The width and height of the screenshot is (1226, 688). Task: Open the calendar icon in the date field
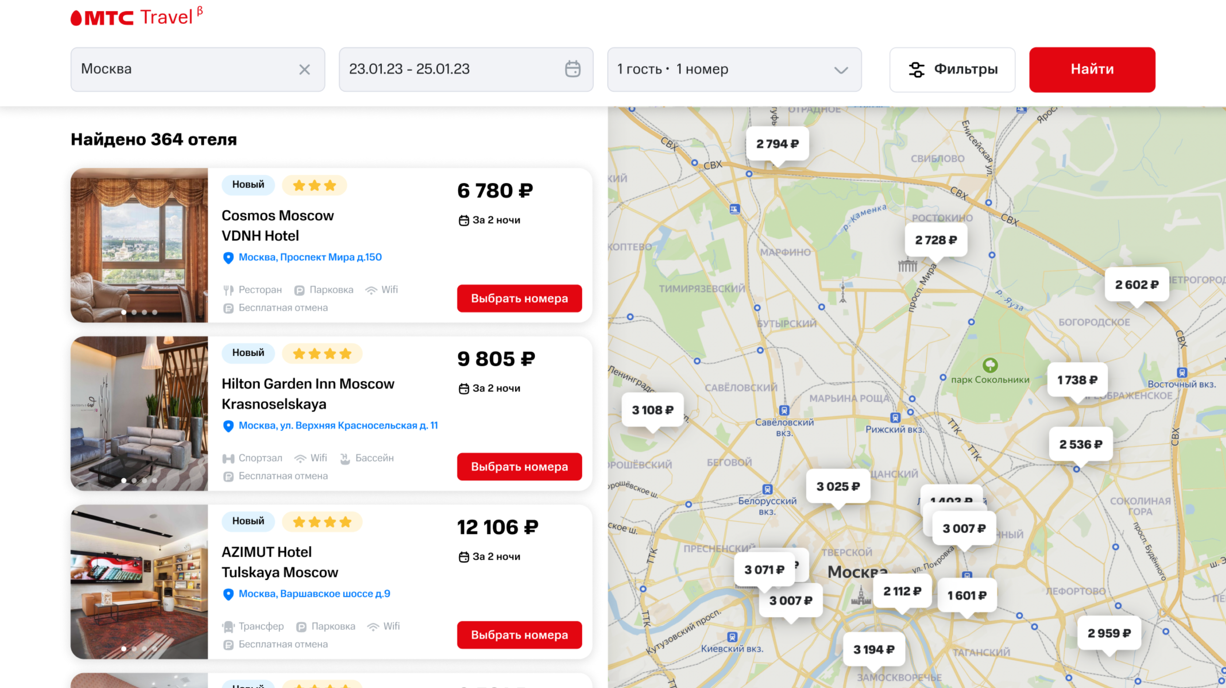point(573,69)
